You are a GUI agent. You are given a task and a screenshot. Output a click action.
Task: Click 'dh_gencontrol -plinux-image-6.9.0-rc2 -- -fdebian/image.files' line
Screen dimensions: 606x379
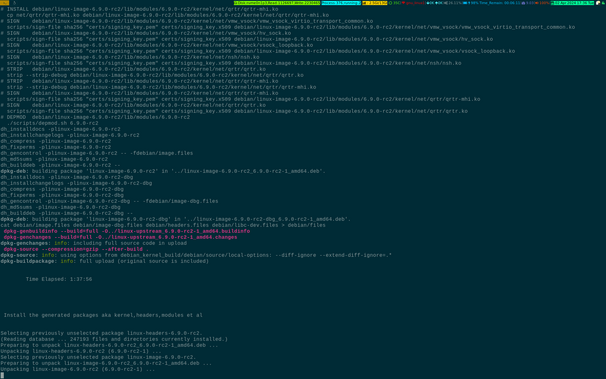coord(97,153)
